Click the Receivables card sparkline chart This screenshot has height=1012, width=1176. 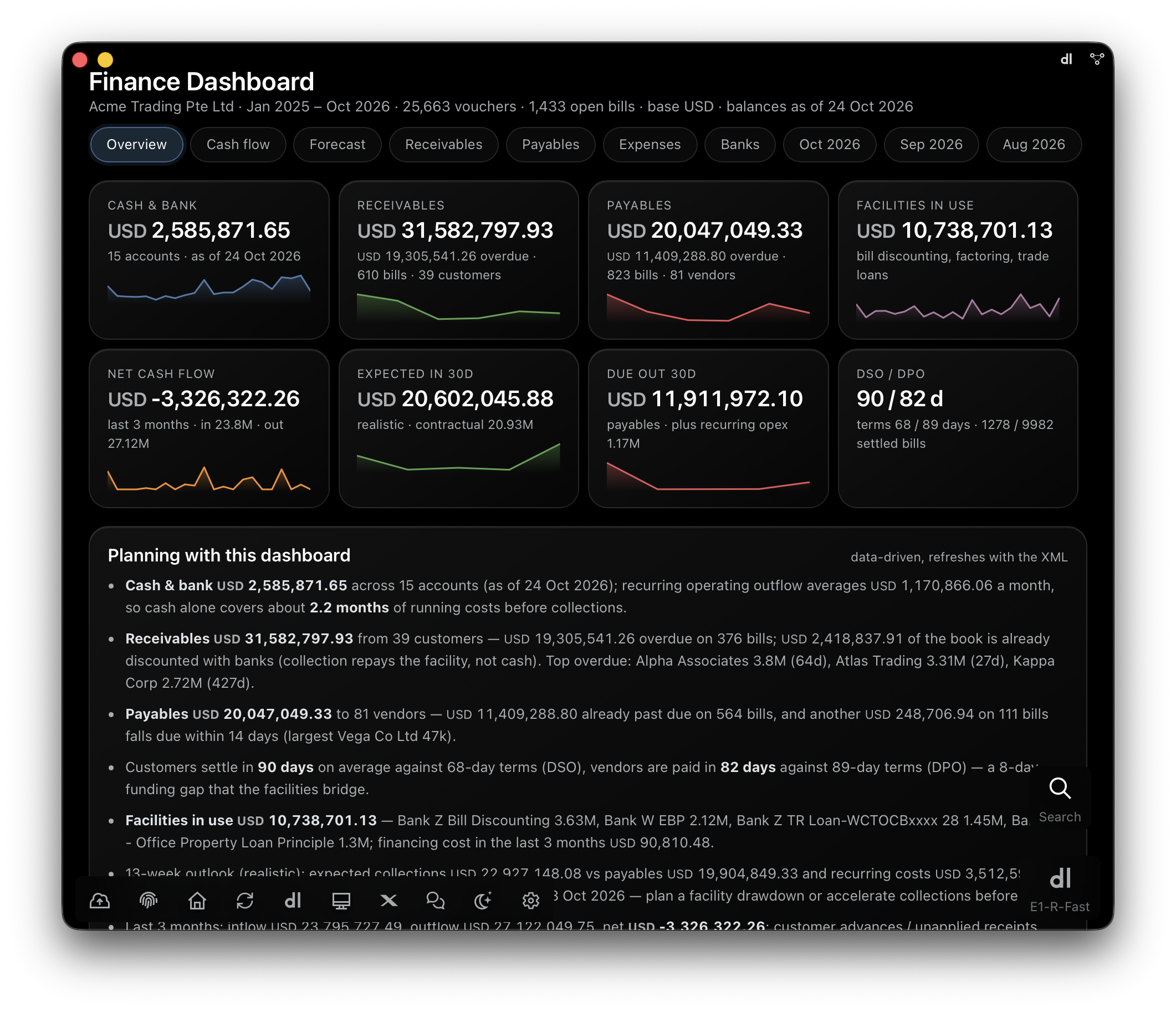tap(458, 308)
